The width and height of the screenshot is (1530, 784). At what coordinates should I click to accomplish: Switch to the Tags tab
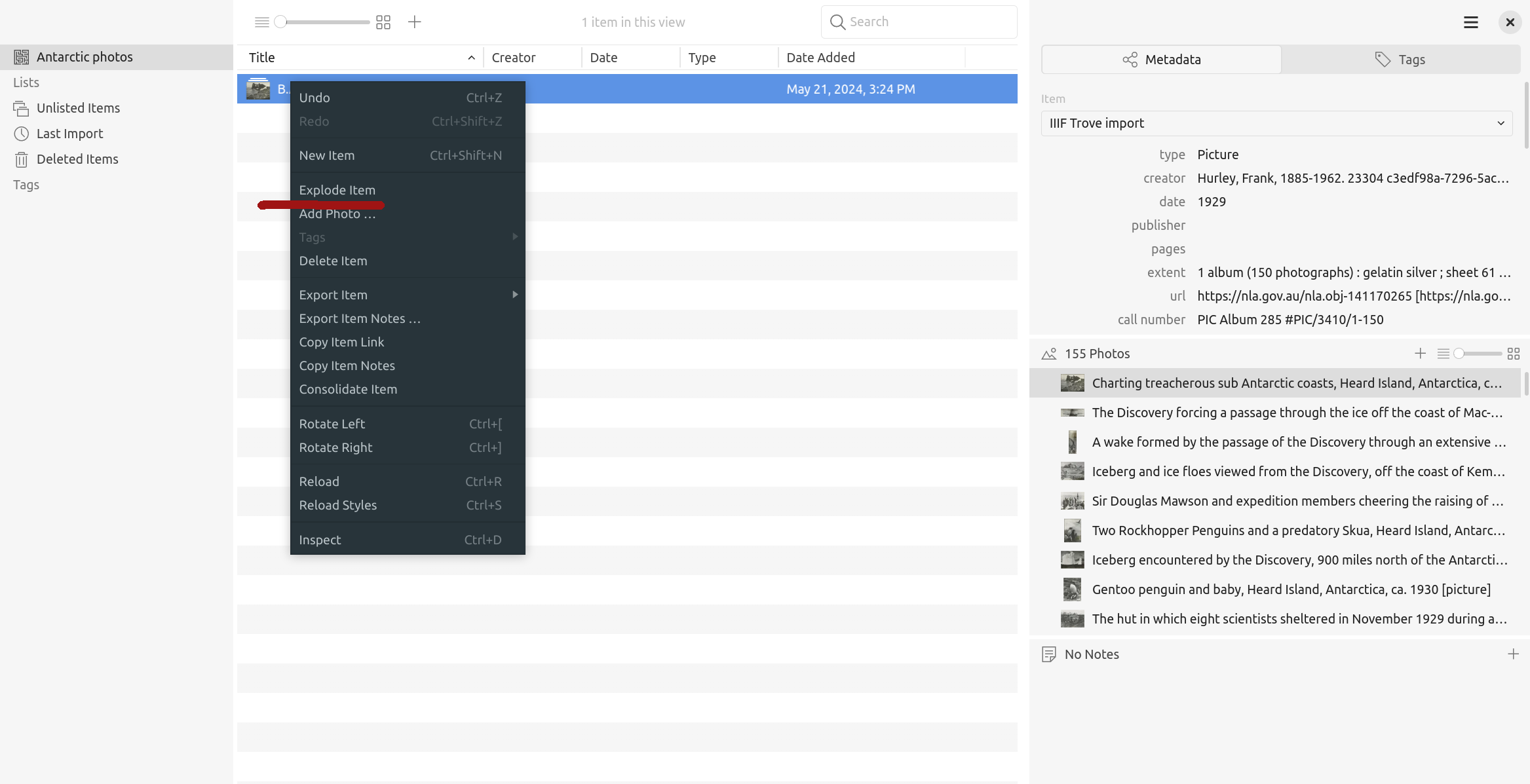coord(1400,60)
